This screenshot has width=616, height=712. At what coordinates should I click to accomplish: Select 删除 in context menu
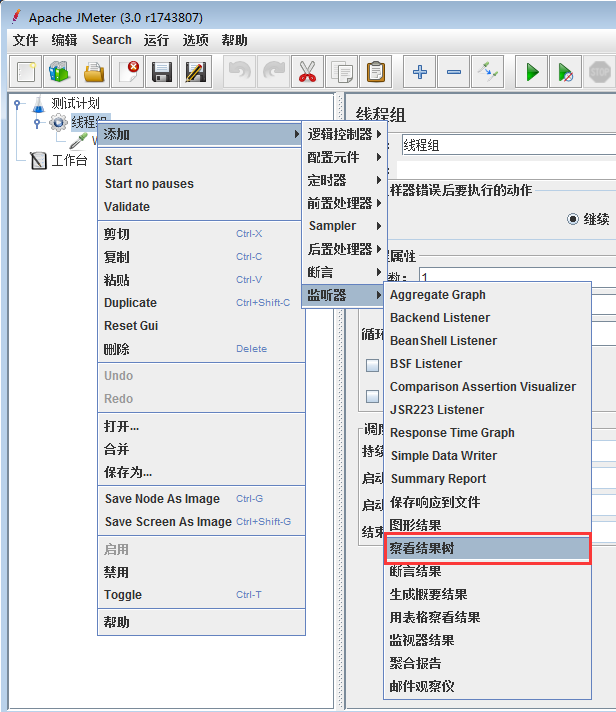point(202,349)
